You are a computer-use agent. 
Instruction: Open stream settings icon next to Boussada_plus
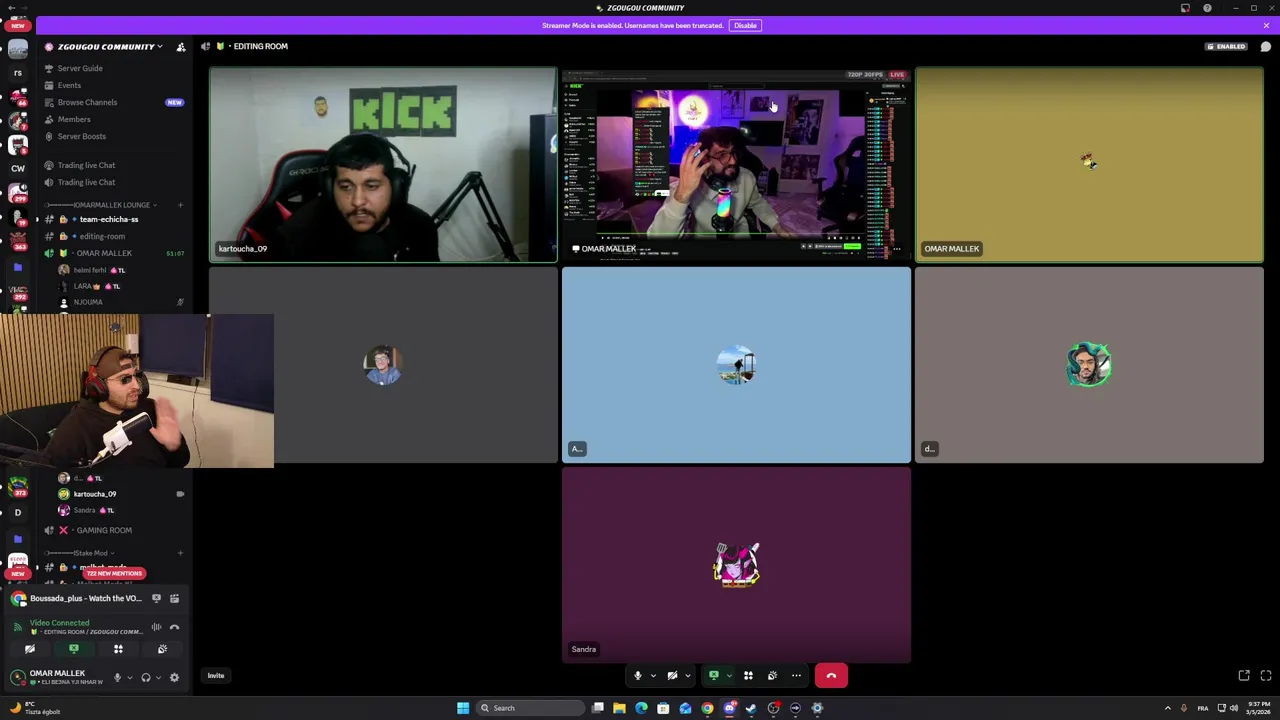pyautogui.click(x=174, y=598)
